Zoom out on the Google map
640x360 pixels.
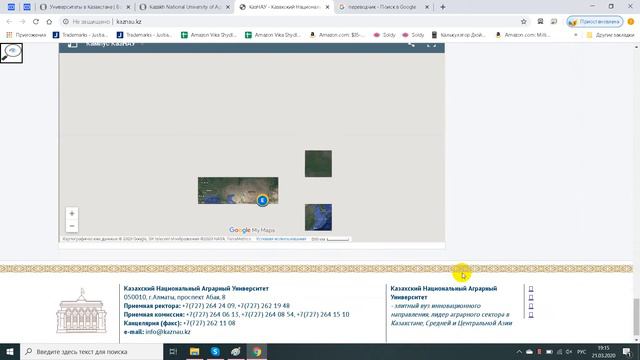coord(72,226)
